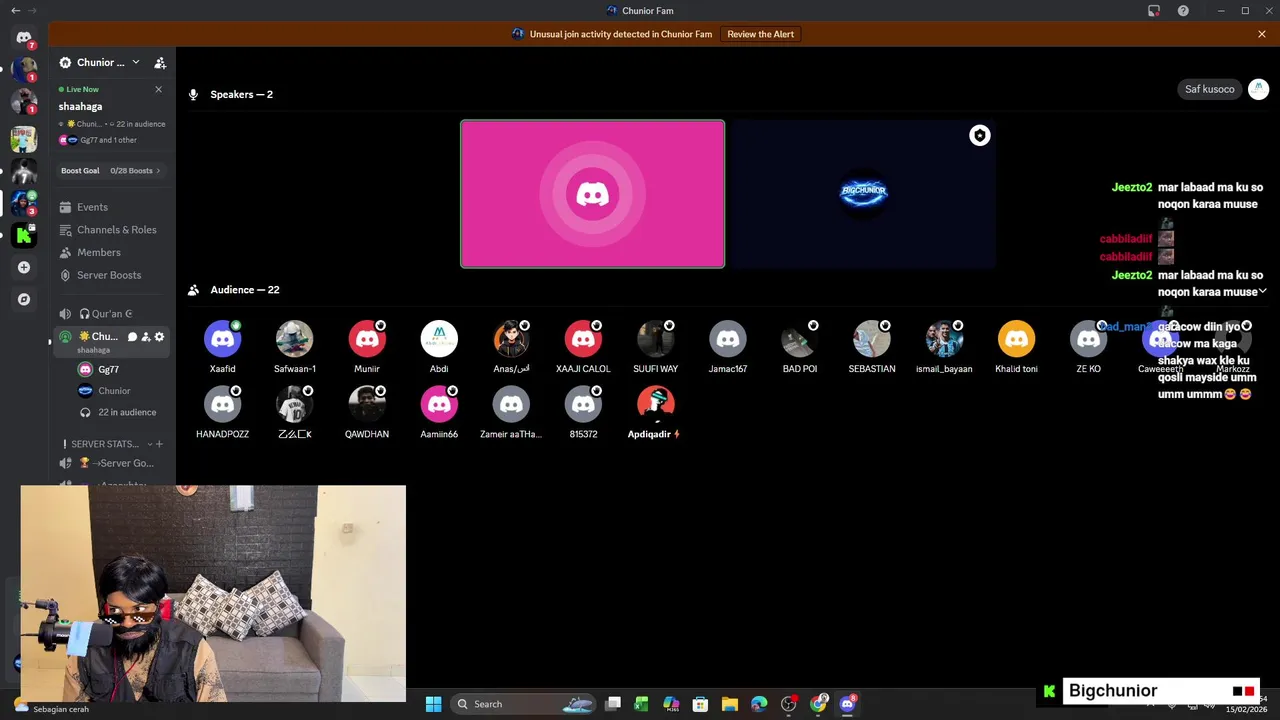The width and height of the screenshot is (1280, 720).
Task: Select audience member Xaafid
Action: [x=223, y=347]
